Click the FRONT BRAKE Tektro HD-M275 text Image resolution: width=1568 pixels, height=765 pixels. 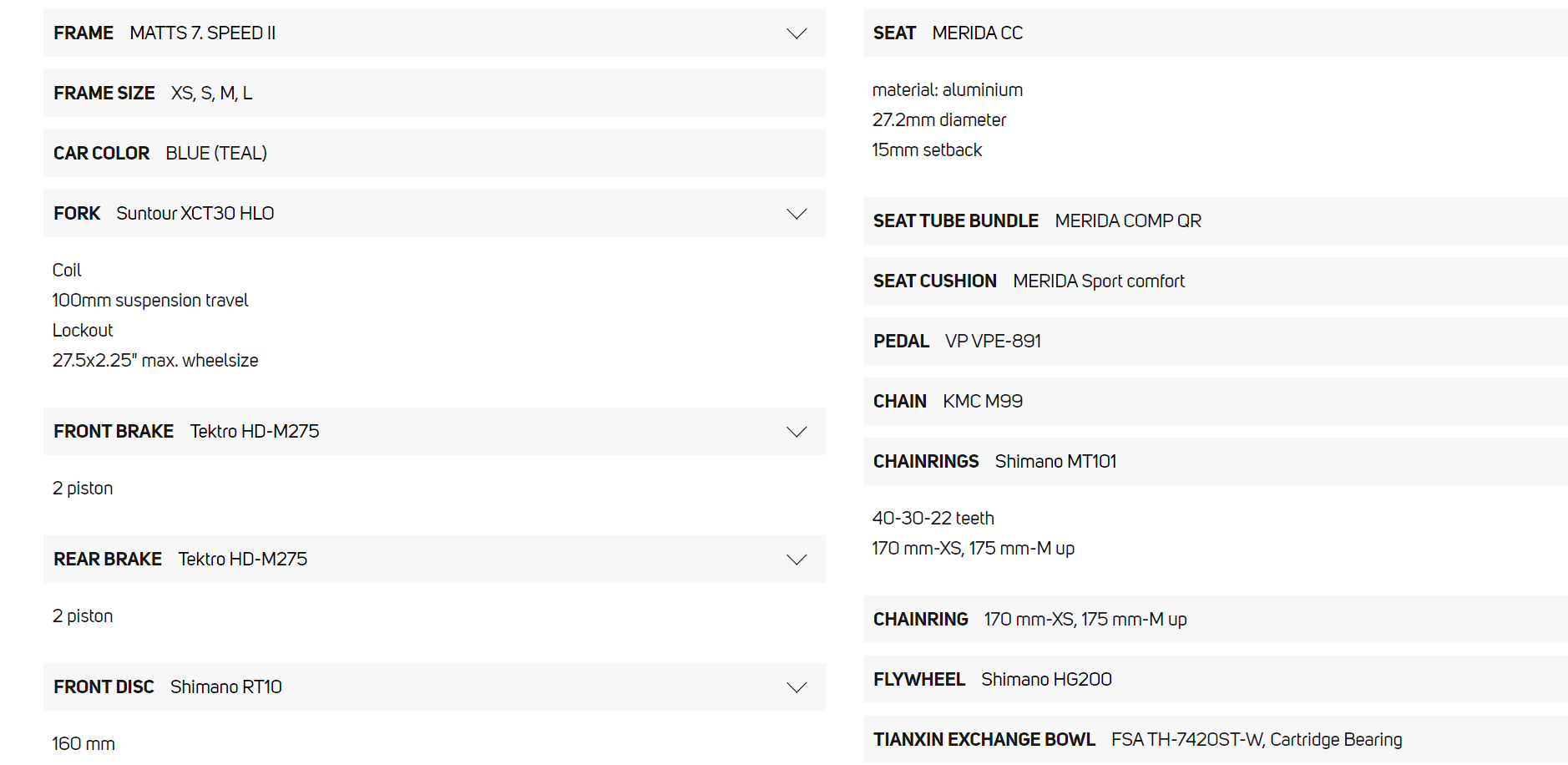click(x=254, y=432)
